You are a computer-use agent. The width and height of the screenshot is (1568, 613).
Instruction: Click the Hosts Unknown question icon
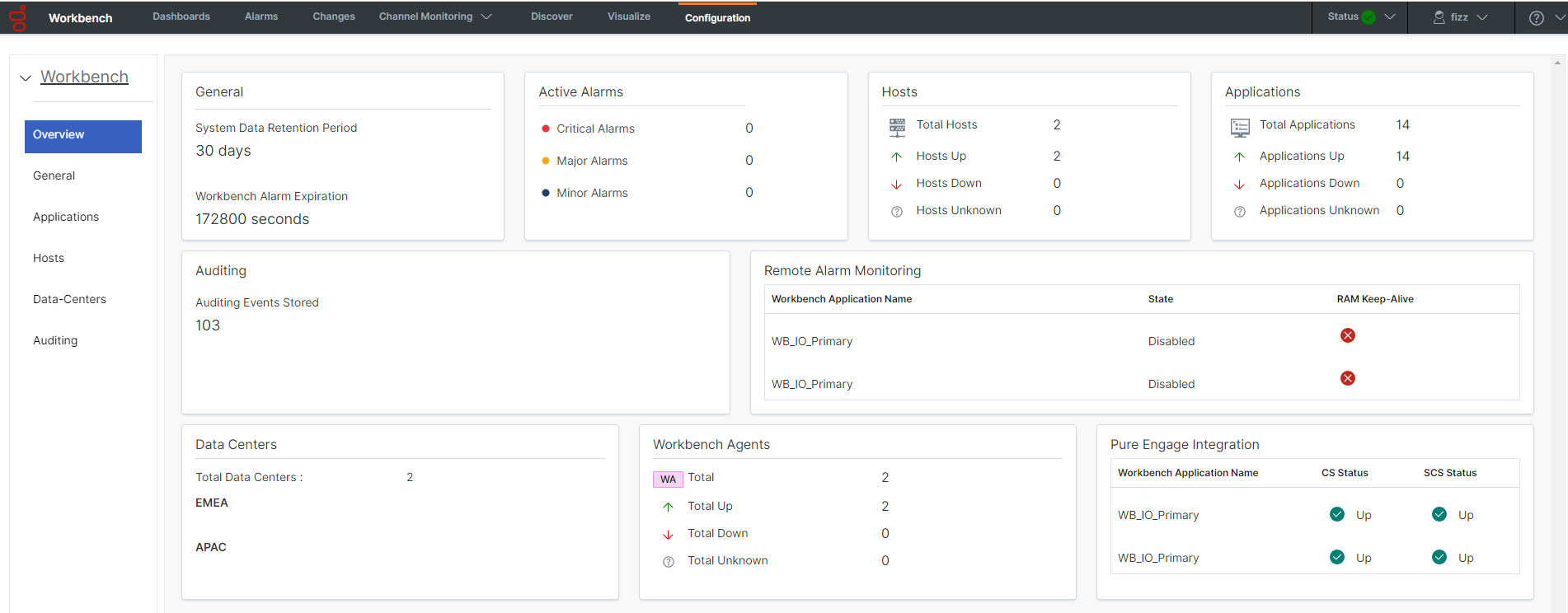pos(897,212)
